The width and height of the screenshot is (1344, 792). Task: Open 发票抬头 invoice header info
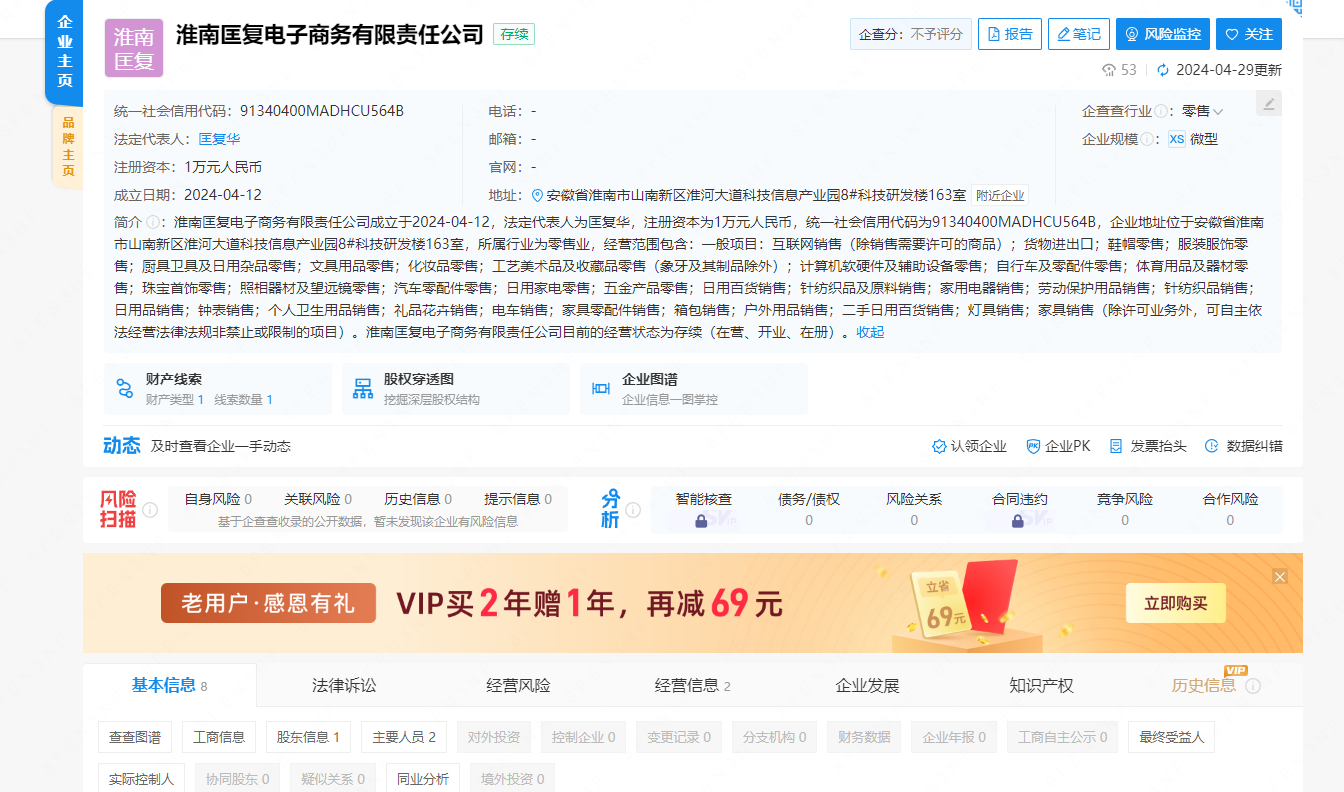click(x=1146, y=446)
